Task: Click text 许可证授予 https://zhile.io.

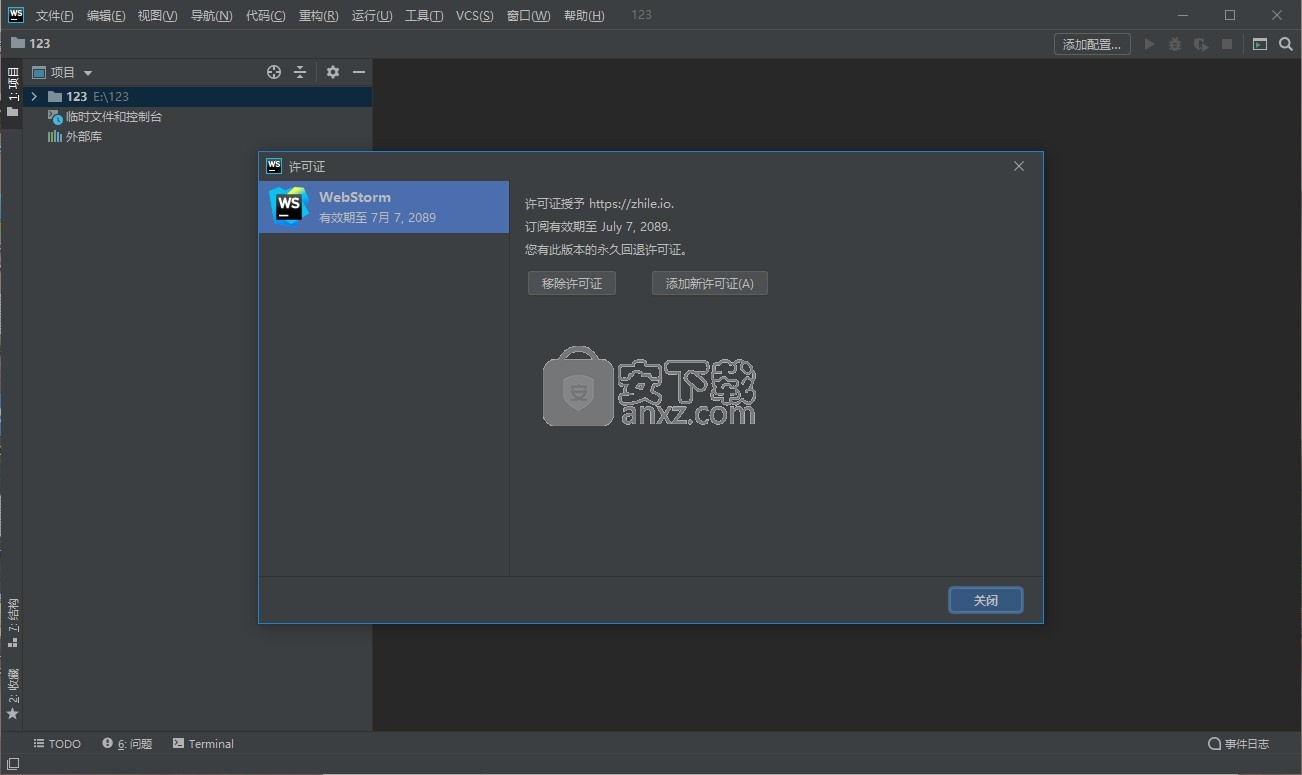Action: click(x=600, y=204)
